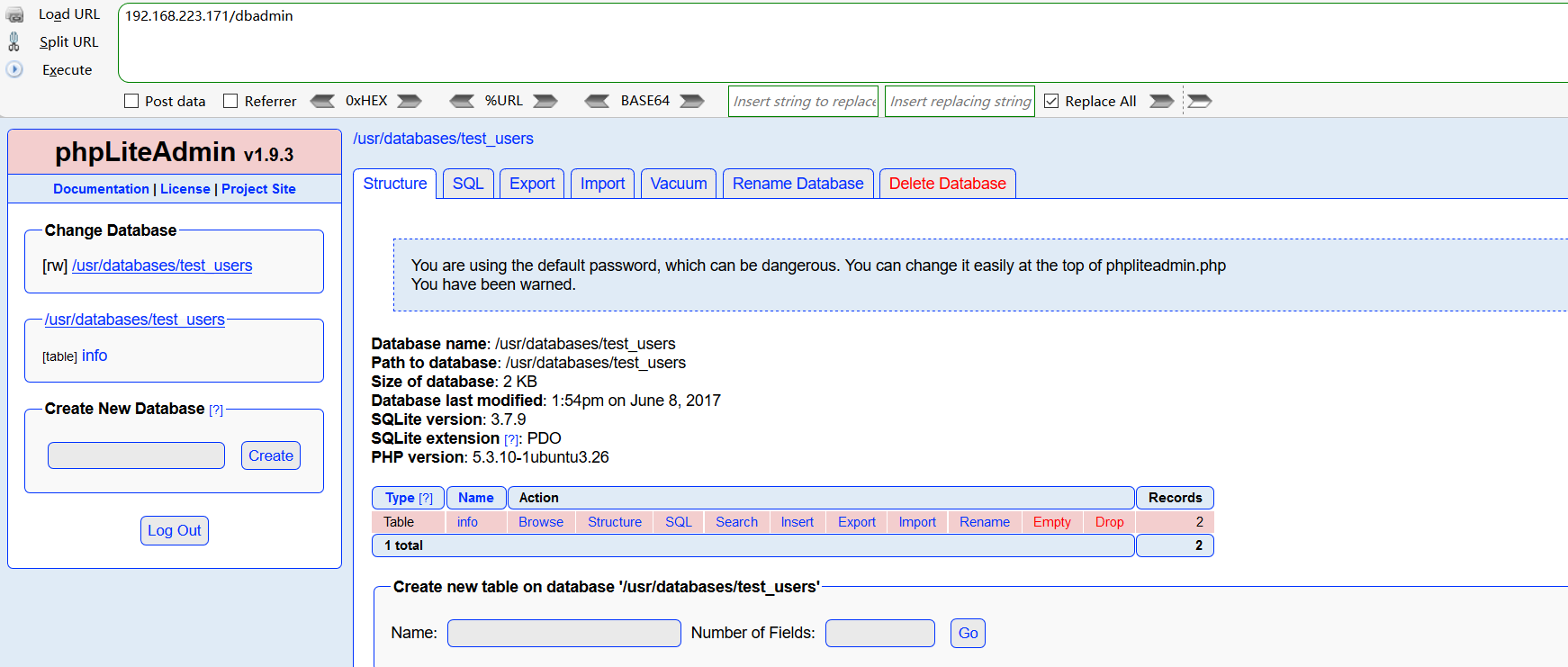The image size is (1568, 667).
Task: Click Empty in the info table row
Action: [1052, 522]
